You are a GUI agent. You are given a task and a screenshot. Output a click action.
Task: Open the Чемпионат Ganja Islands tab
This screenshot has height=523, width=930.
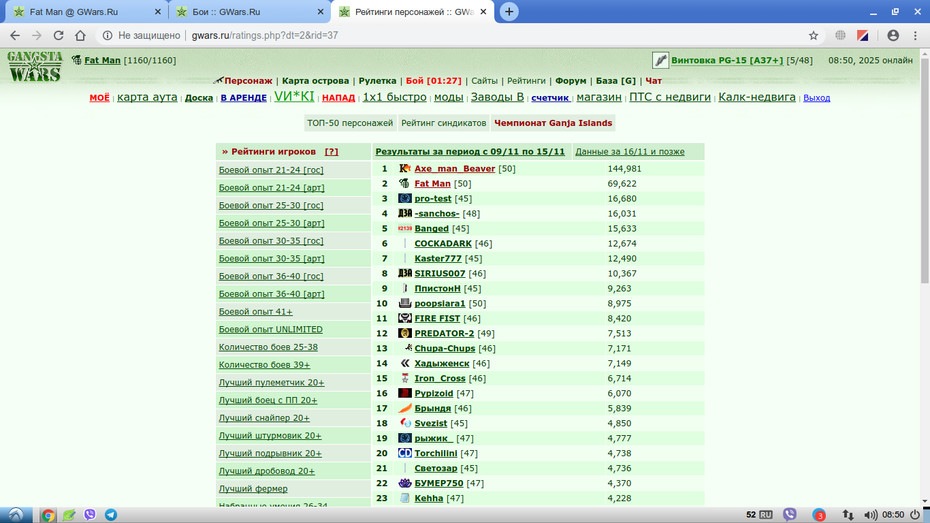[x=553, y=123]
